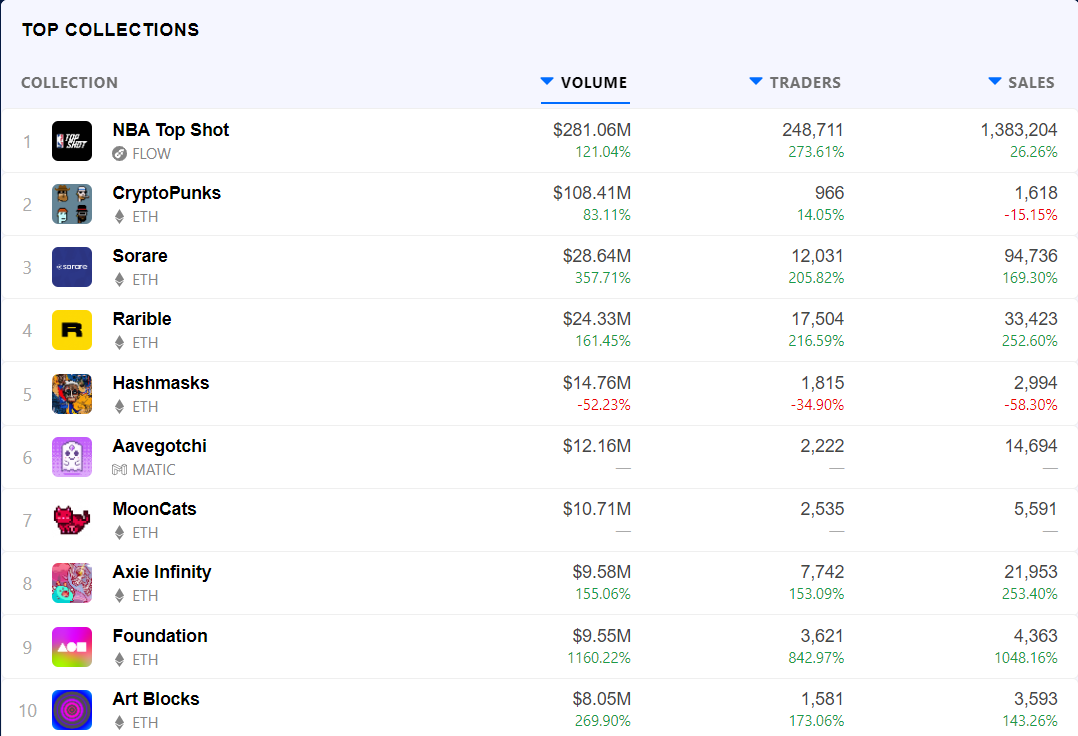The width and height of the screenshot is (1078, 736).
Task: Open the Aavegotchi collection link
Action: point(160,446)
